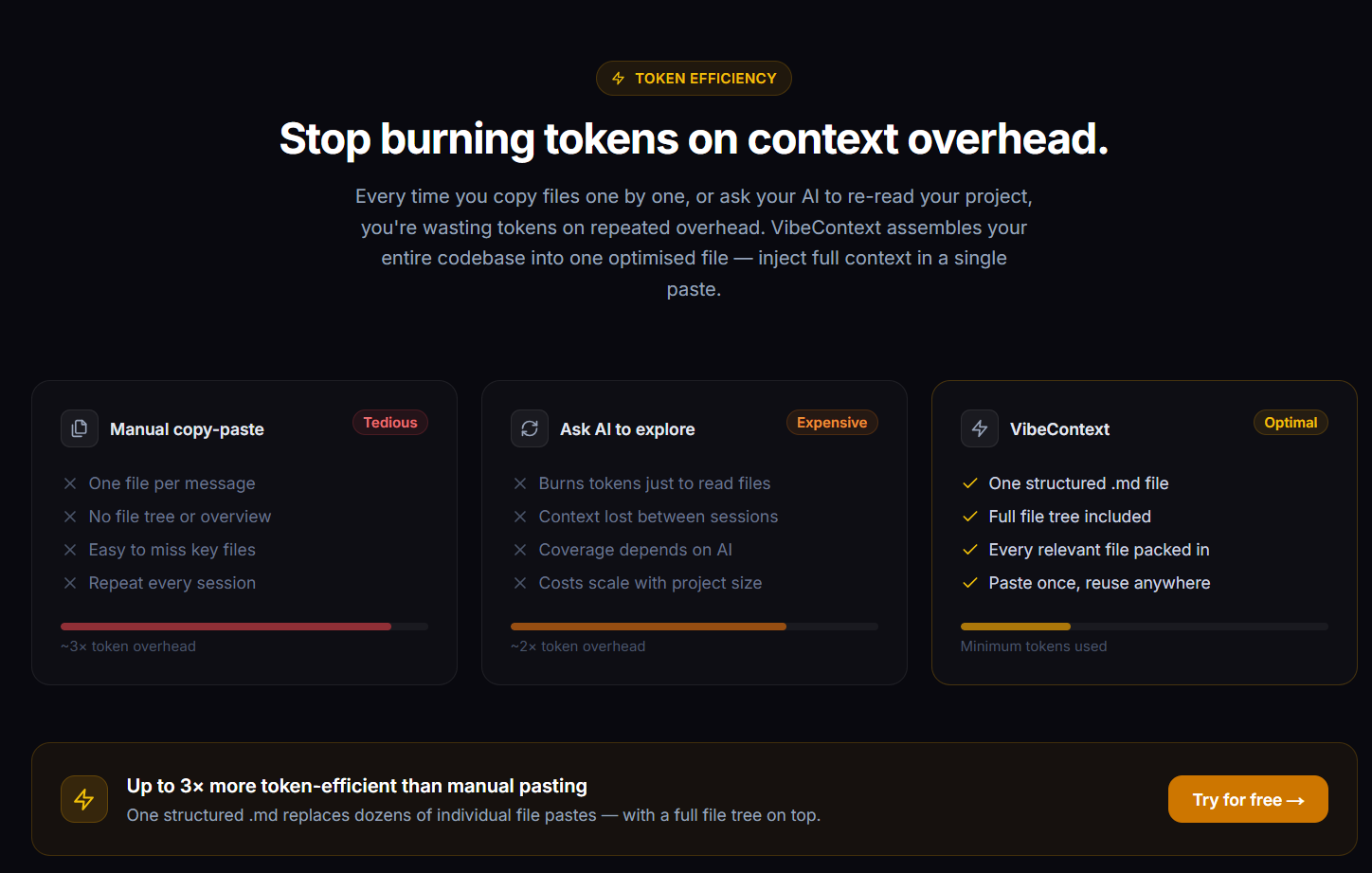Click the checkmark beside Paste once, reuse anywhere
The width and height of the screenshot is (1372, 873).
point(970,583)
